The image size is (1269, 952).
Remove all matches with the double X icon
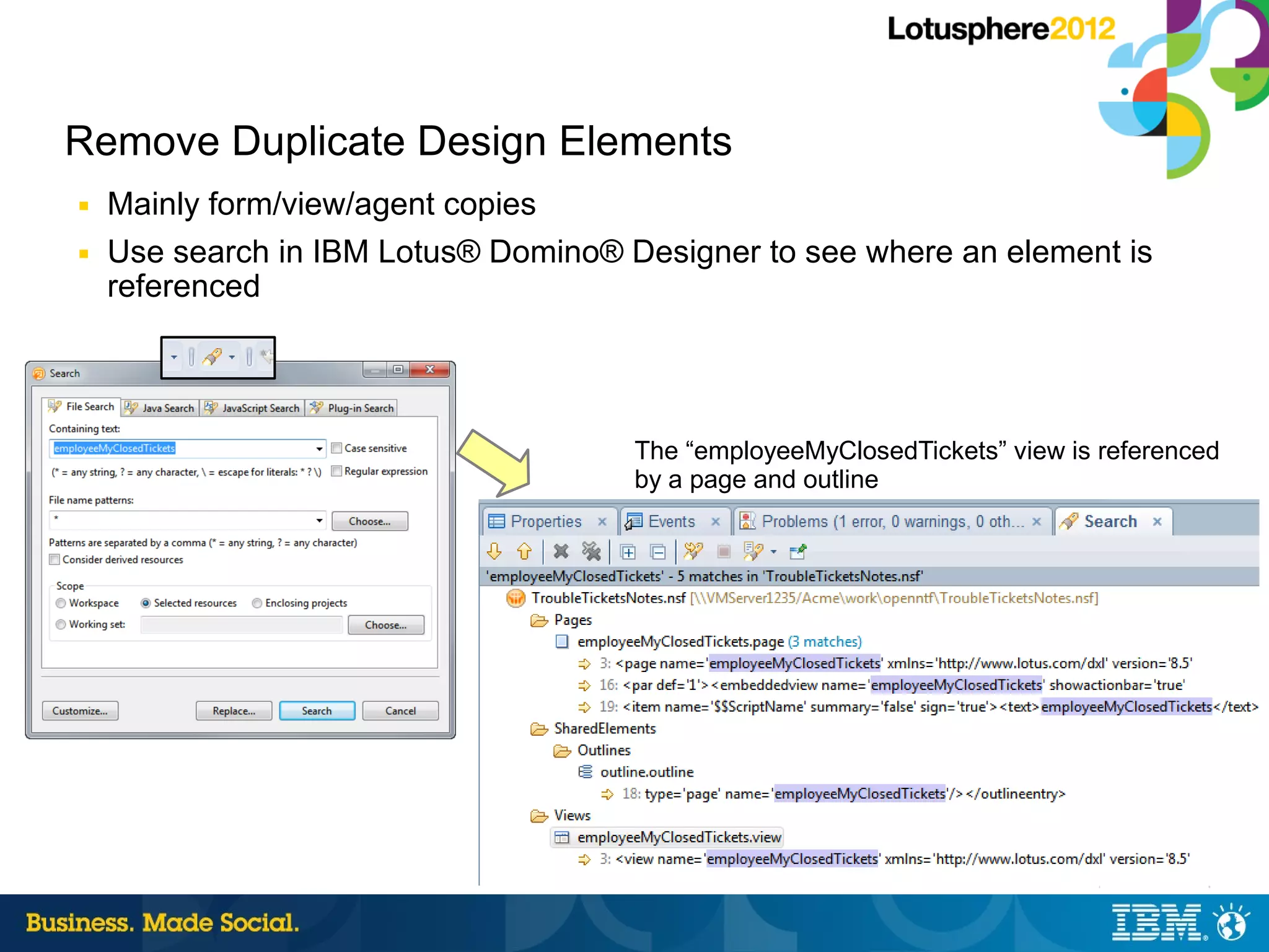point(591,551)
